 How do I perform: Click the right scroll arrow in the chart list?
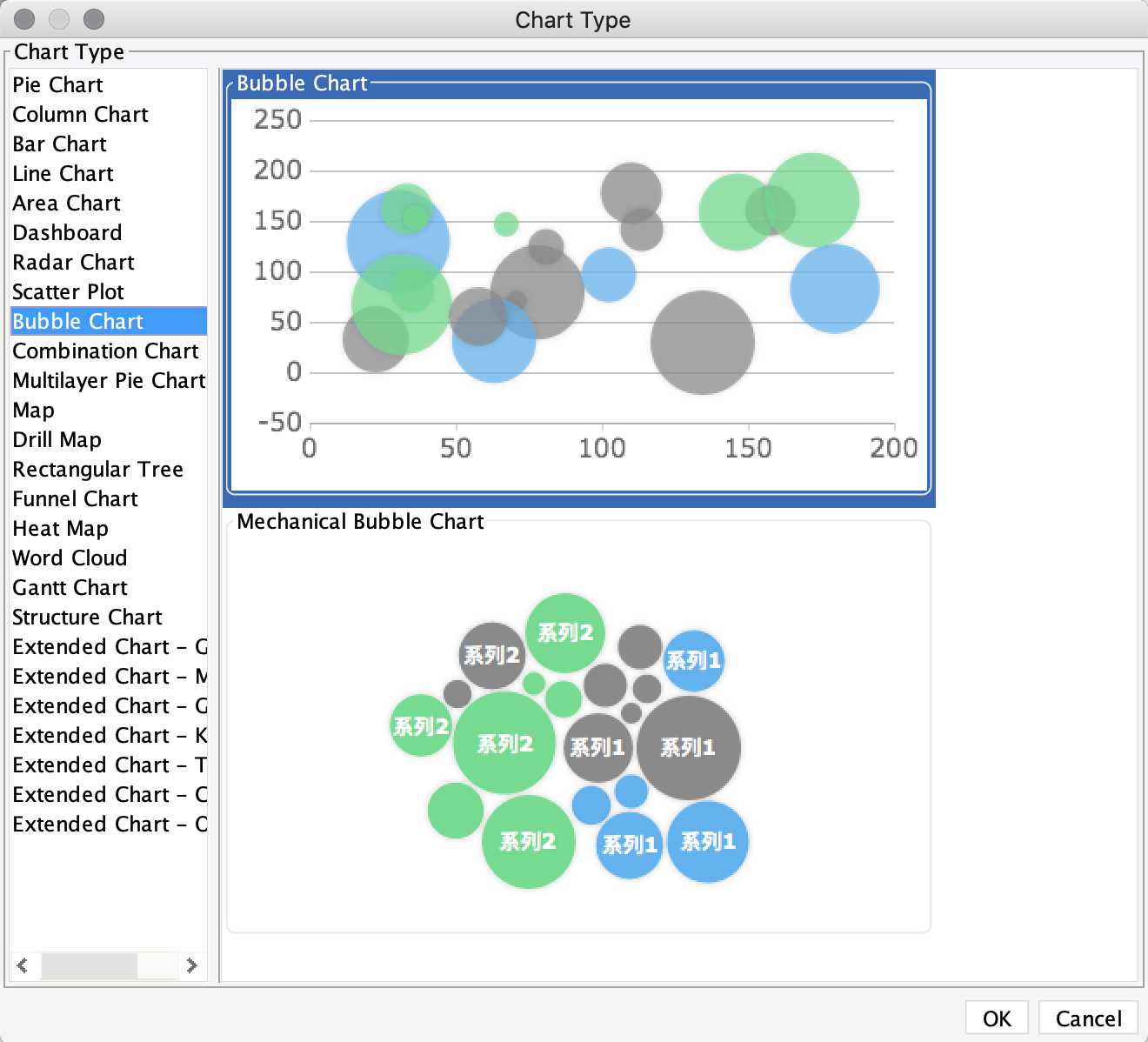(x=191, y=965)
